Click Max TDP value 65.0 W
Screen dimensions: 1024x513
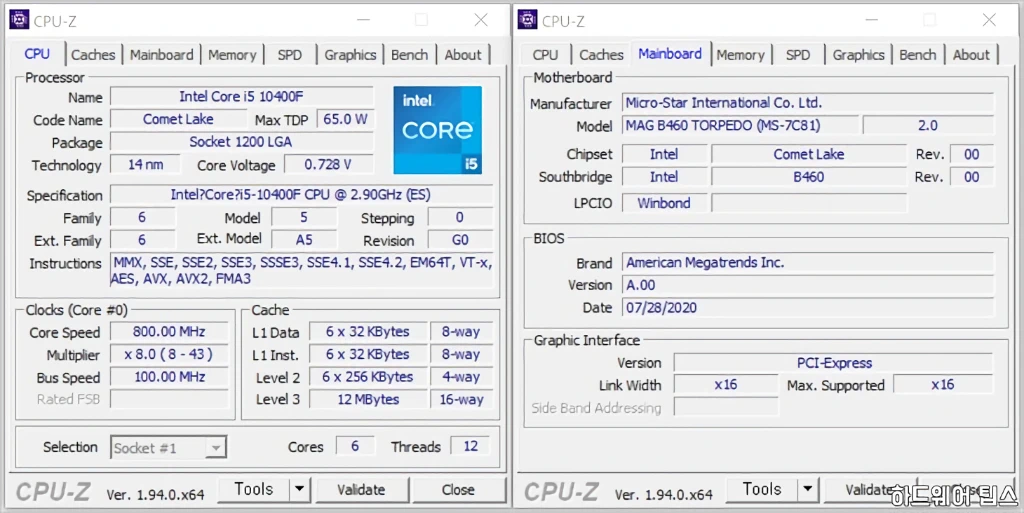(345, 119)
